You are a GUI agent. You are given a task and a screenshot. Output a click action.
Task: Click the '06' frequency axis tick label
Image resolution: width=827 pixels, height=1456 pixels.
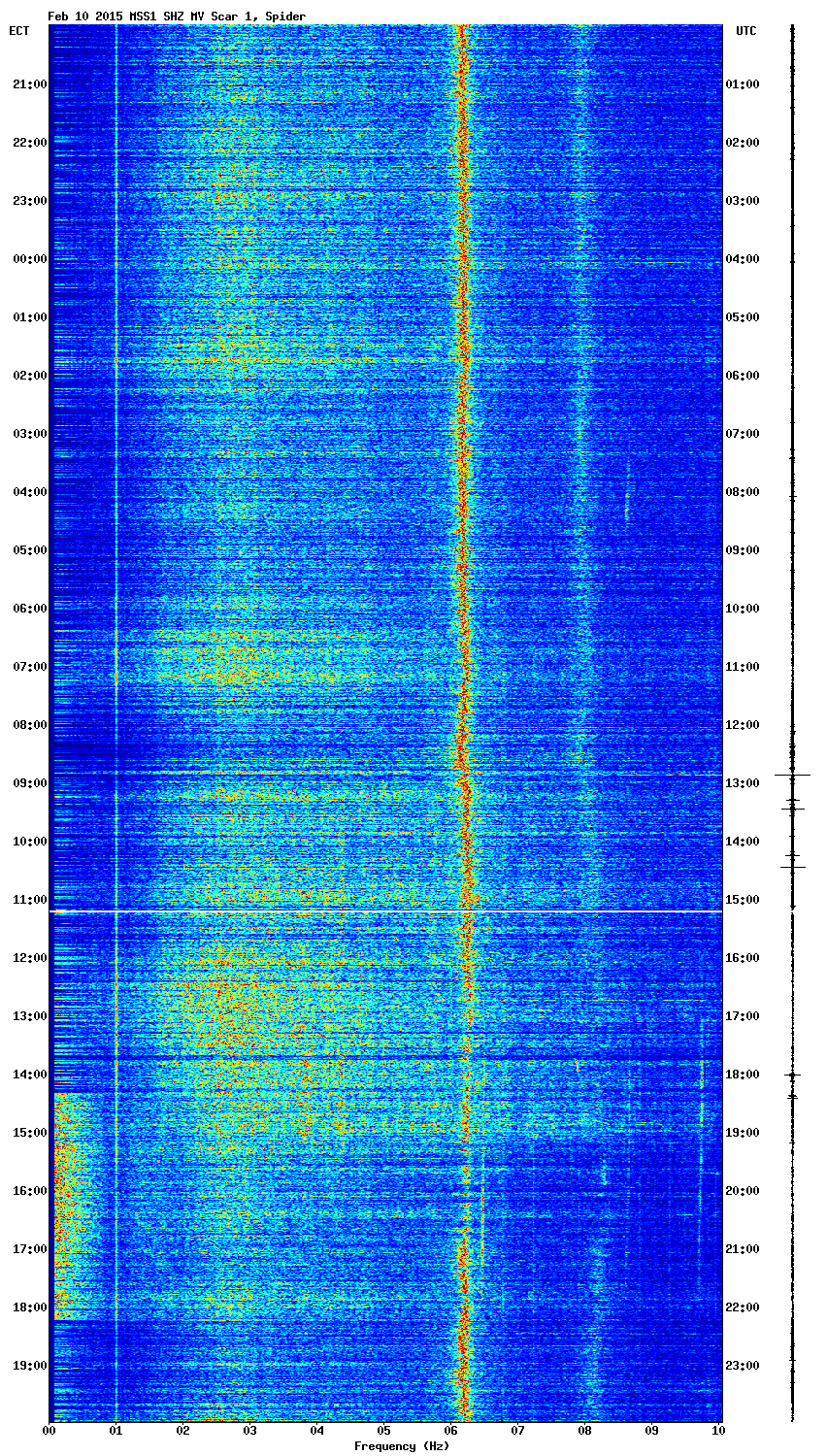pos(451,1431)
